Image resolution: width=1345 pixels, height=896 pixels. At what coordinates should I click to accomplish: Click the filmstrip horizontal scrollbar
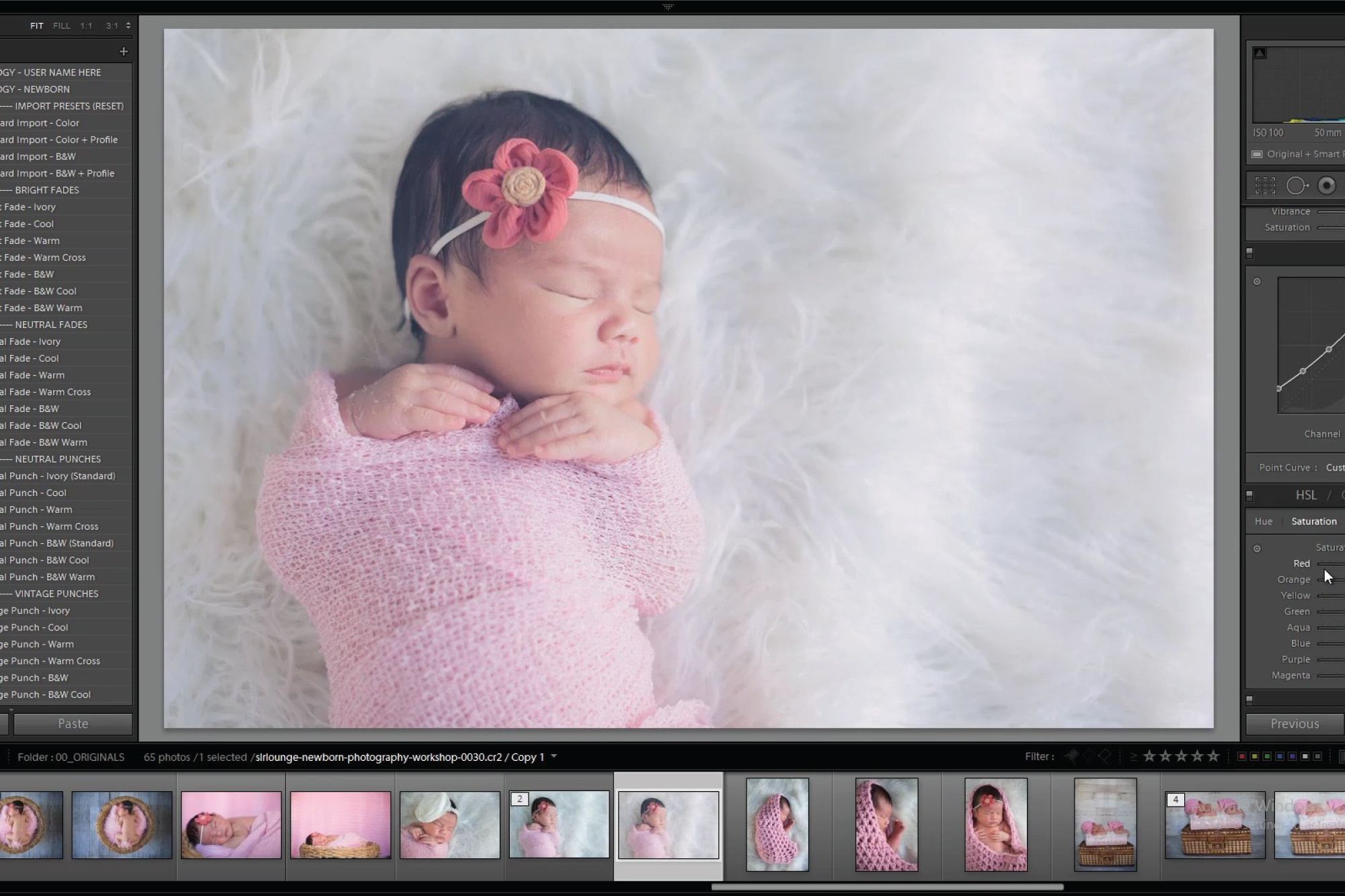point(887,887)
